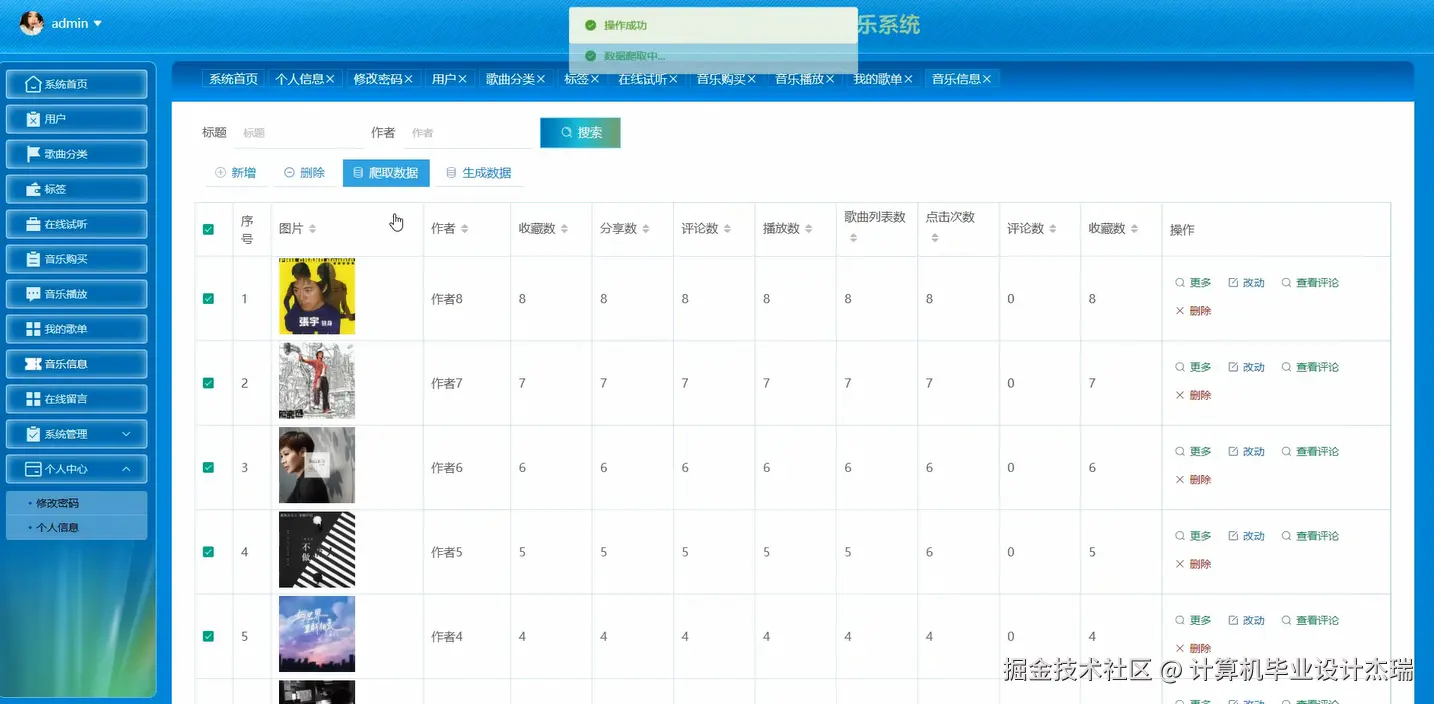The image size is (1434, 704).
Task: Open 在线留言 sidebar item
Action: click(77, 399)
